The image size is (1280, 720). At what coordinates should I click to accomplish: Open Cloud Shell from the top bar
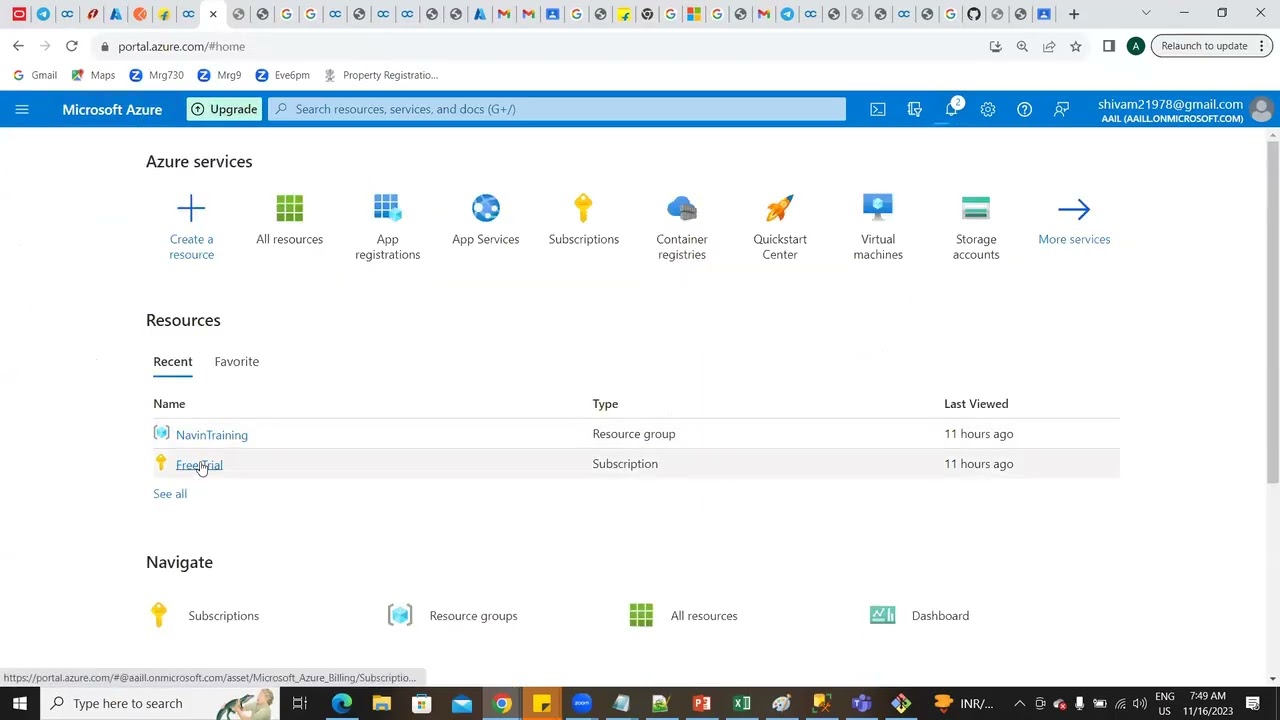pyautogui.click(x=877, y=109)
